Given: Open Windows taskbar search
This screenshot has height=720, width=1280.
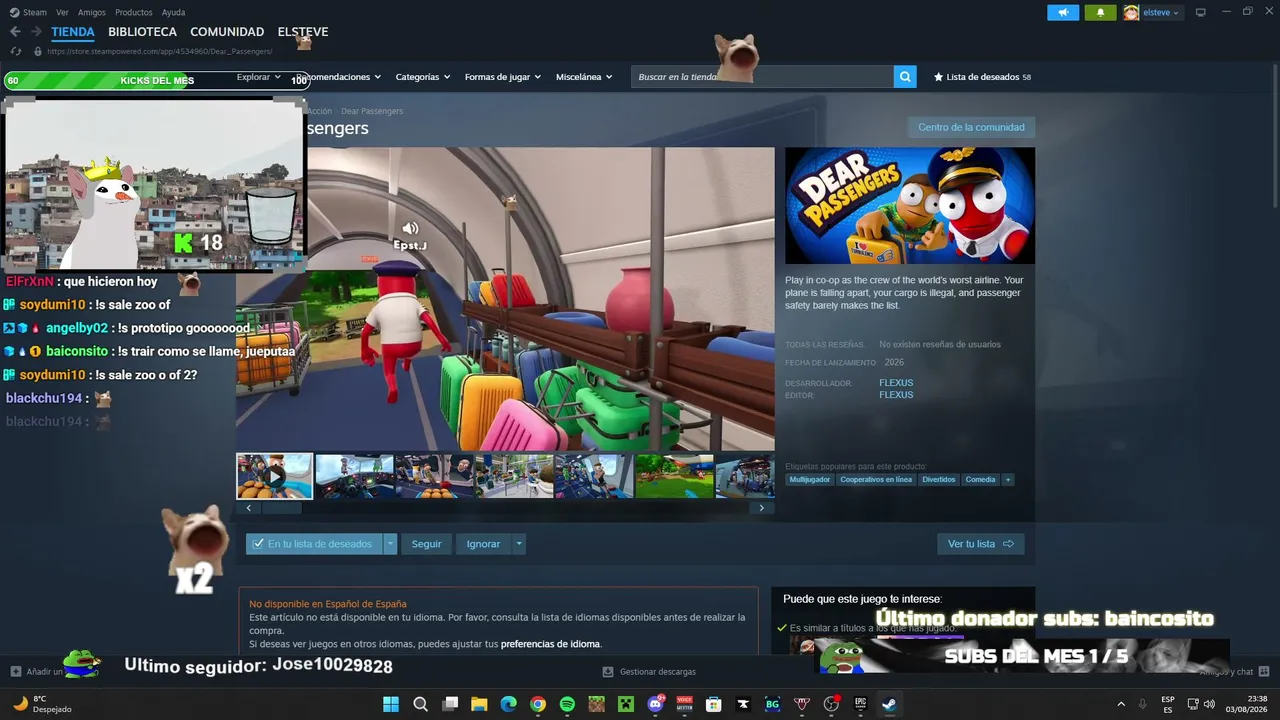Looking at the screenshot, I should coord(420,704).
